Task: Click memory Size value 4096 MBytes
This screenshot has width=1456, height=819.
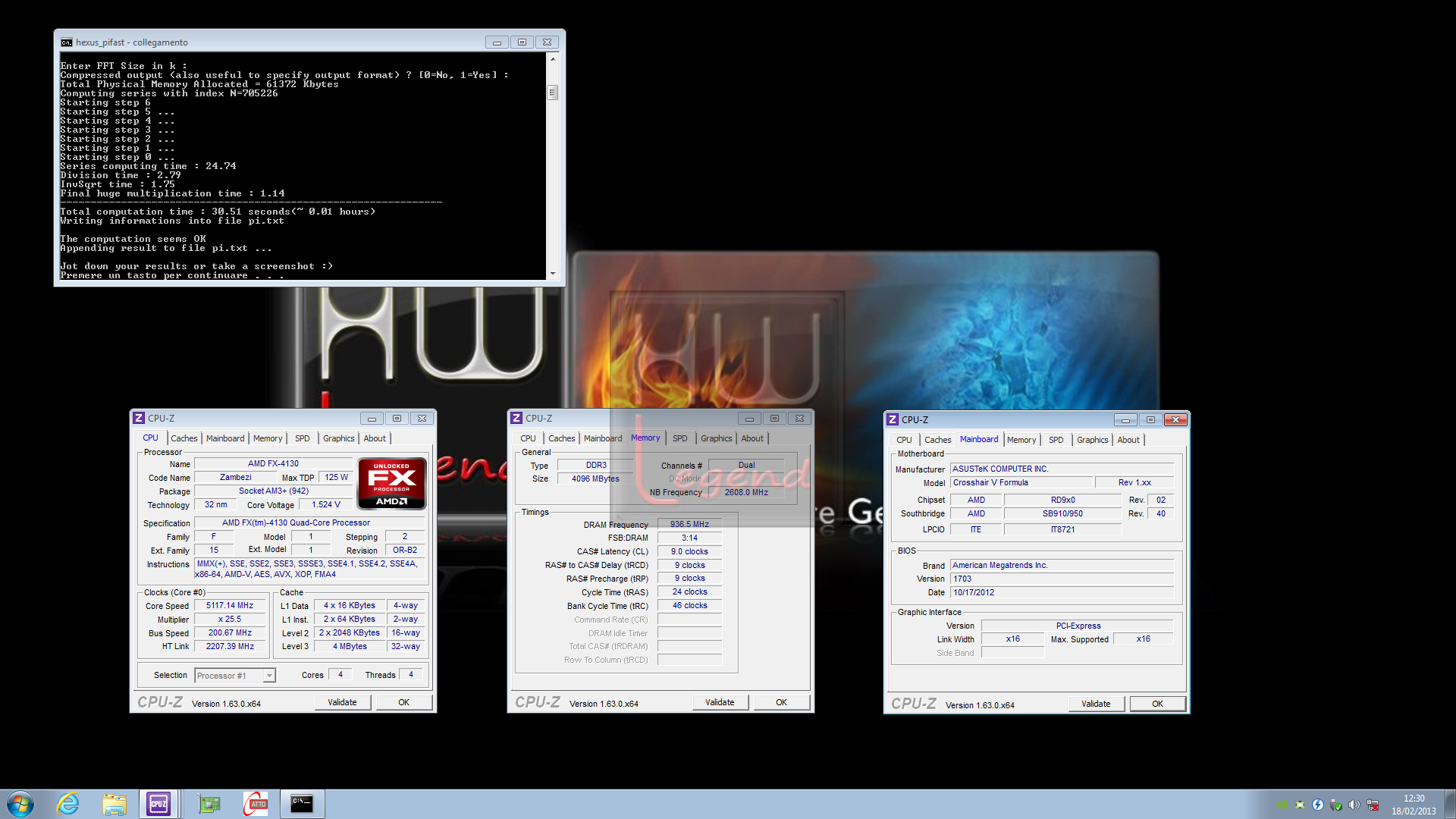Action: (595, 479)
